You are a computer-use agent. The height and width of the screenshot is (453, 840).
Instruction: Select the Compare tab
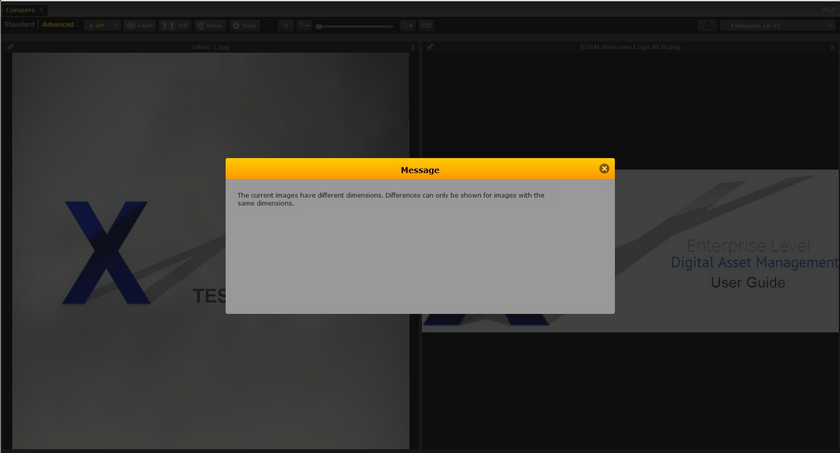click(20, 10)
